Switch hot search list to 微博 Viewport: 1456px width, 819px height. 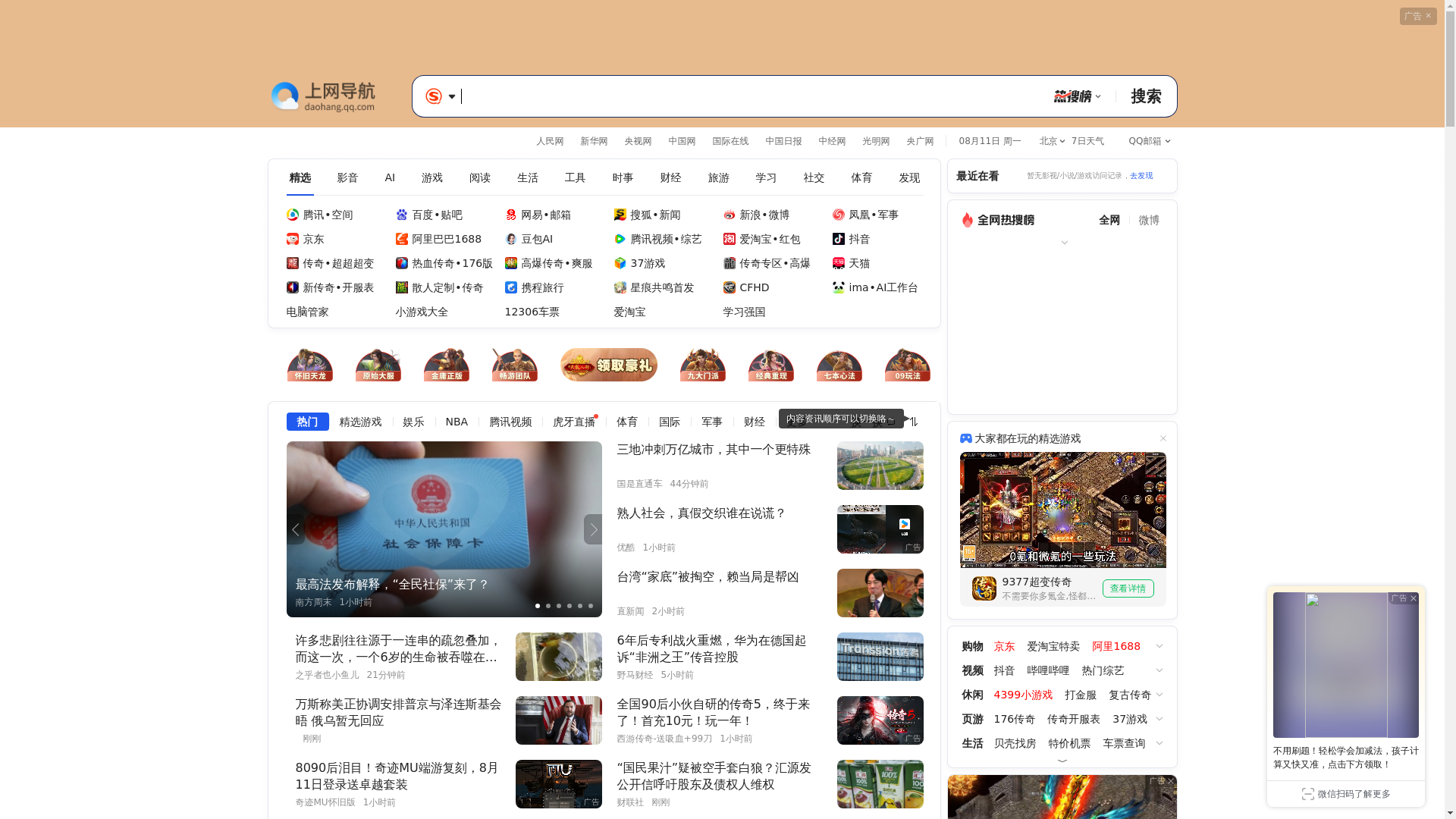tap(1149, 220)
